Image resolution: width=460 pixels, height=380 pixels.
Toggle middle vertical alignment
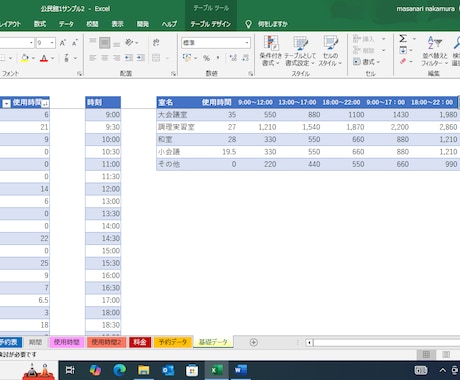click(104, 43)
